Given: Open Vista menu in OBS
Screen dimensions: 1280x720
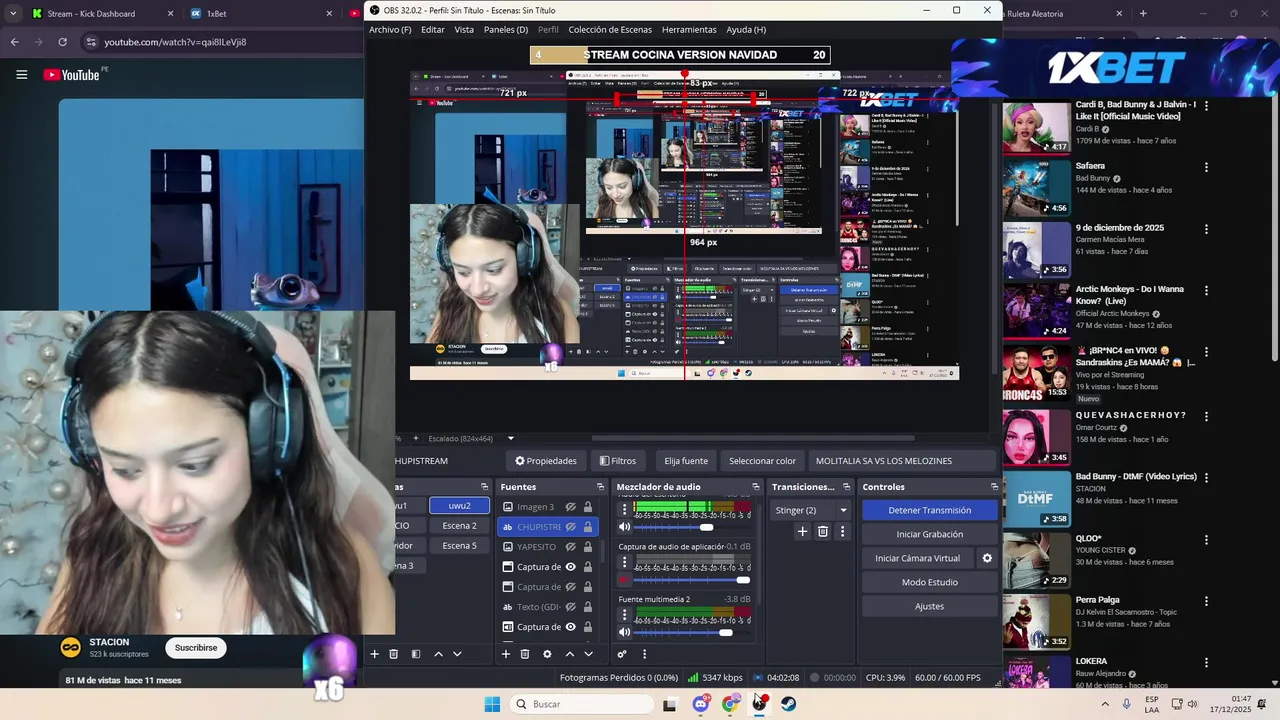Looking at the screenshot, I should click(x=464, y=30).
